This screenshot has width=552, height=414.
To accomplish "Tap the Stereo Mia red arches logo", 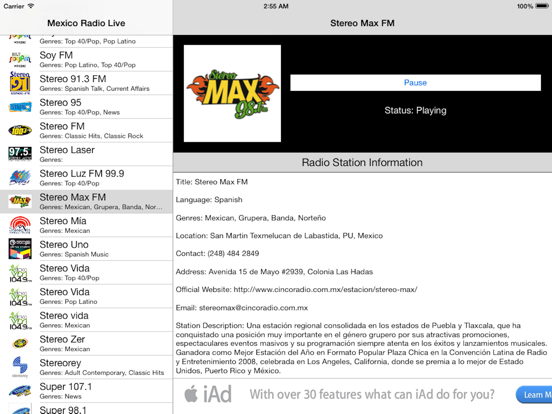I will click(20, 225).
